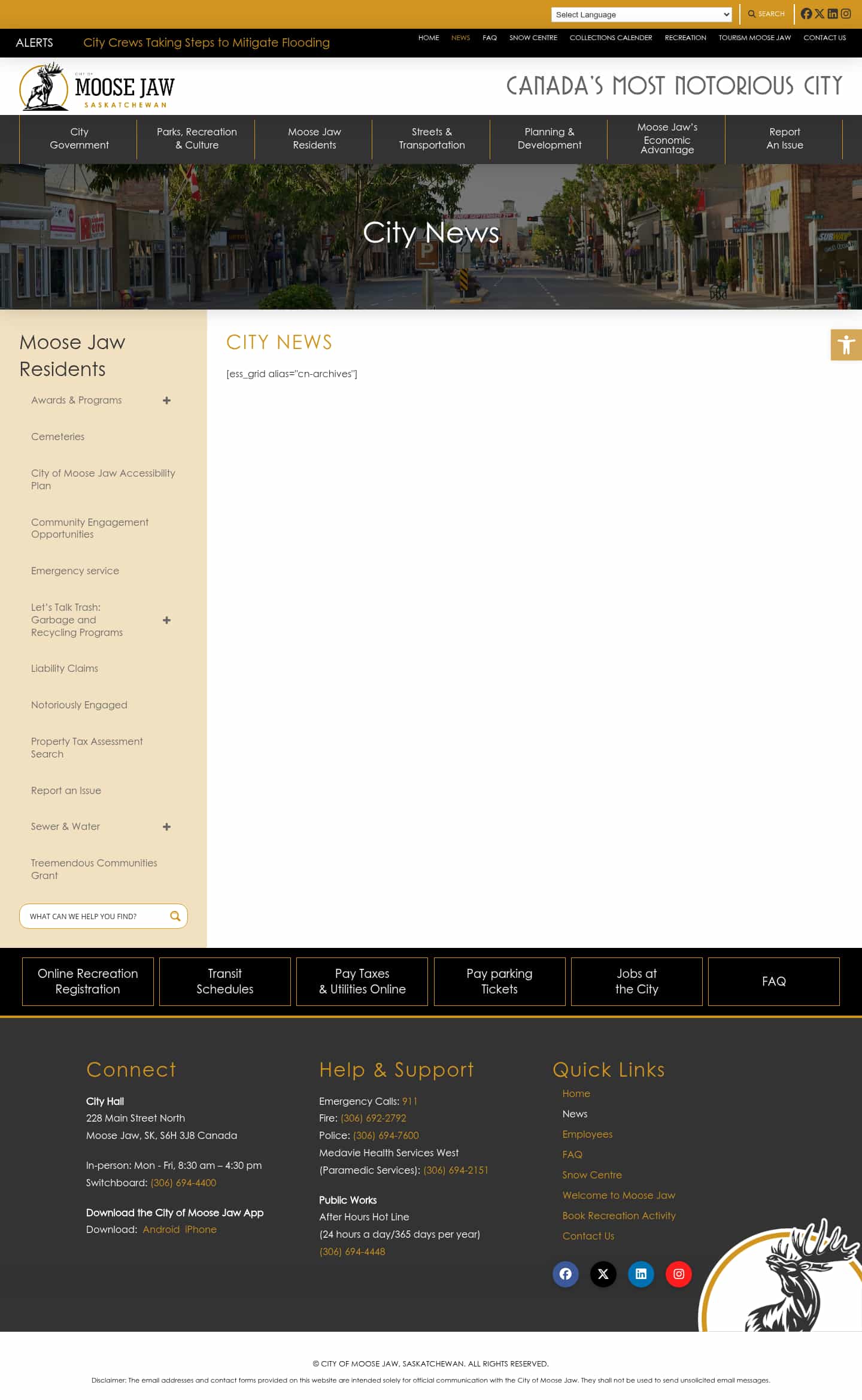Open the footer X circle icon

603,1274
